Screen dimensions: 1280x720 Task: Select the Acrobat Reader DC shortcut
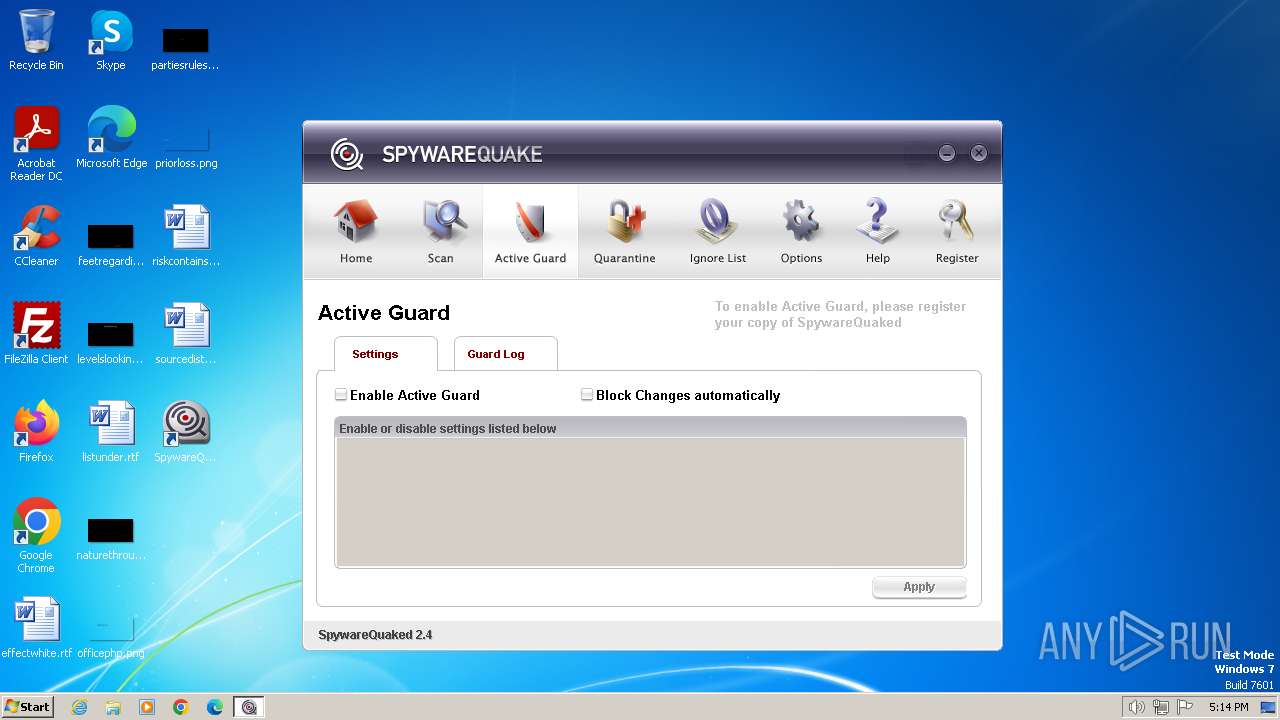(x=36, y=145)
